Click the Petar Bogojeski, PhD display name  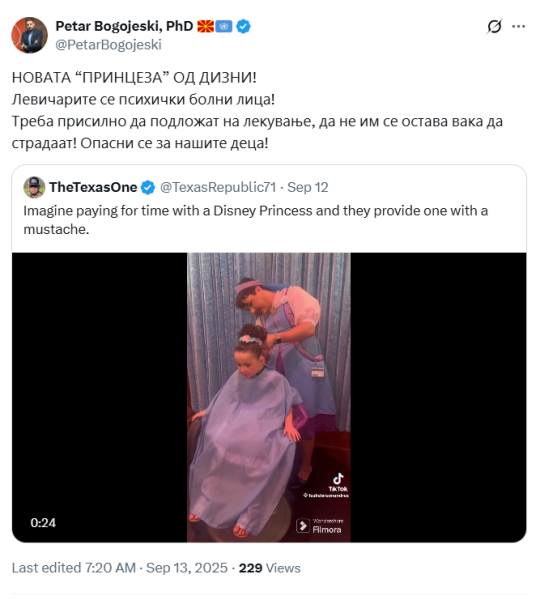click(x=124, y=26)
